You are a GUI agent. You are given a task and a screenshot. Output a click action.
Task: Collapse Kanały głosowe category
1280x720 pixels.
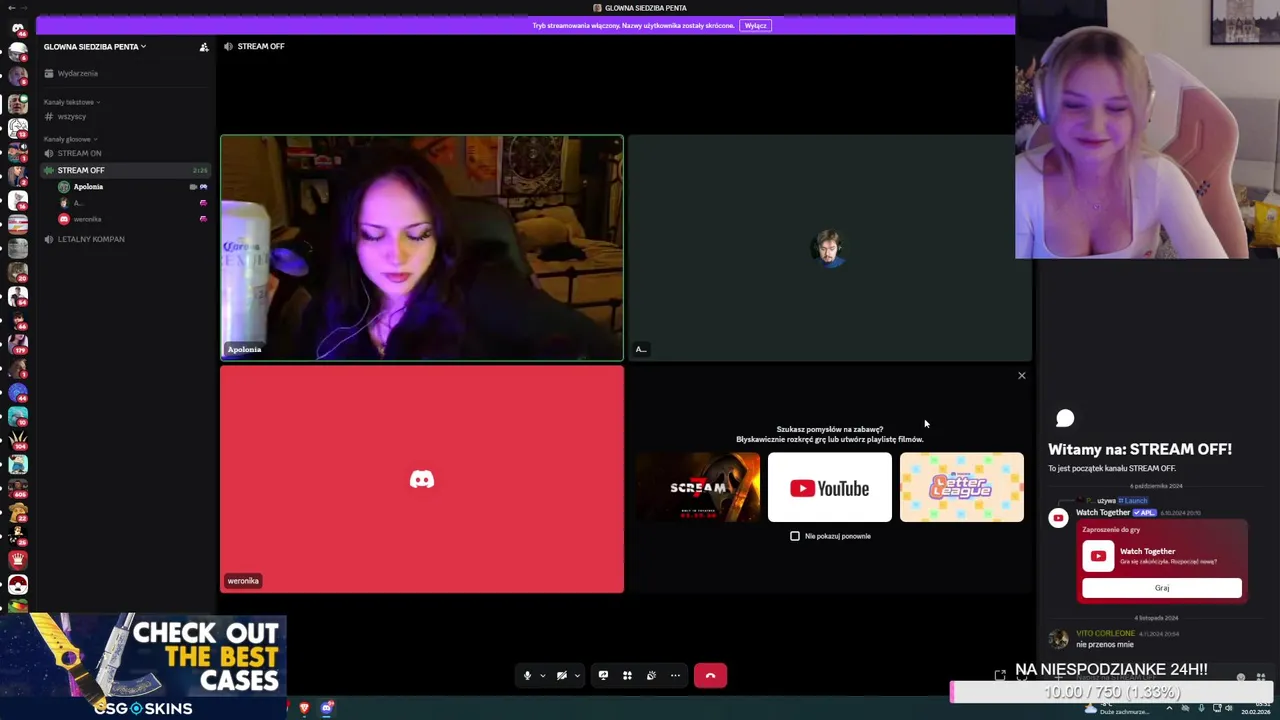(x=70, y=139)
